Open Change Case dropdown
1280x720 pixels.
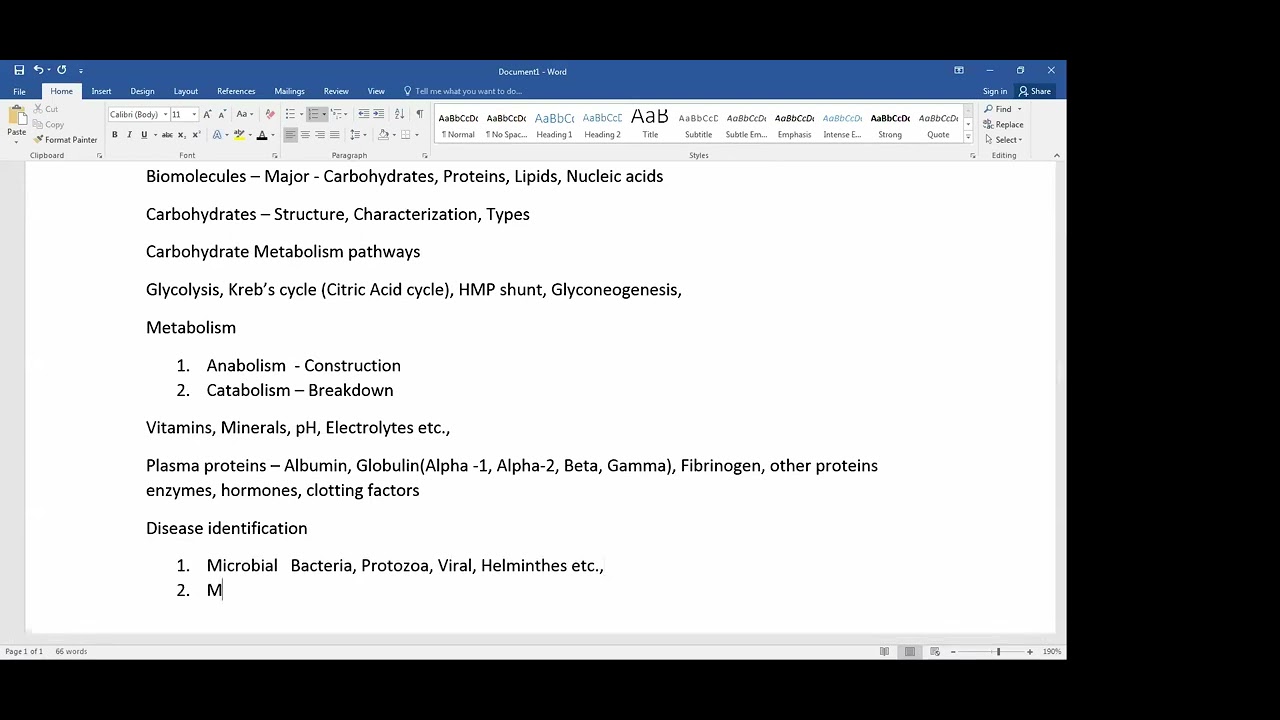(x=244, y=114)
